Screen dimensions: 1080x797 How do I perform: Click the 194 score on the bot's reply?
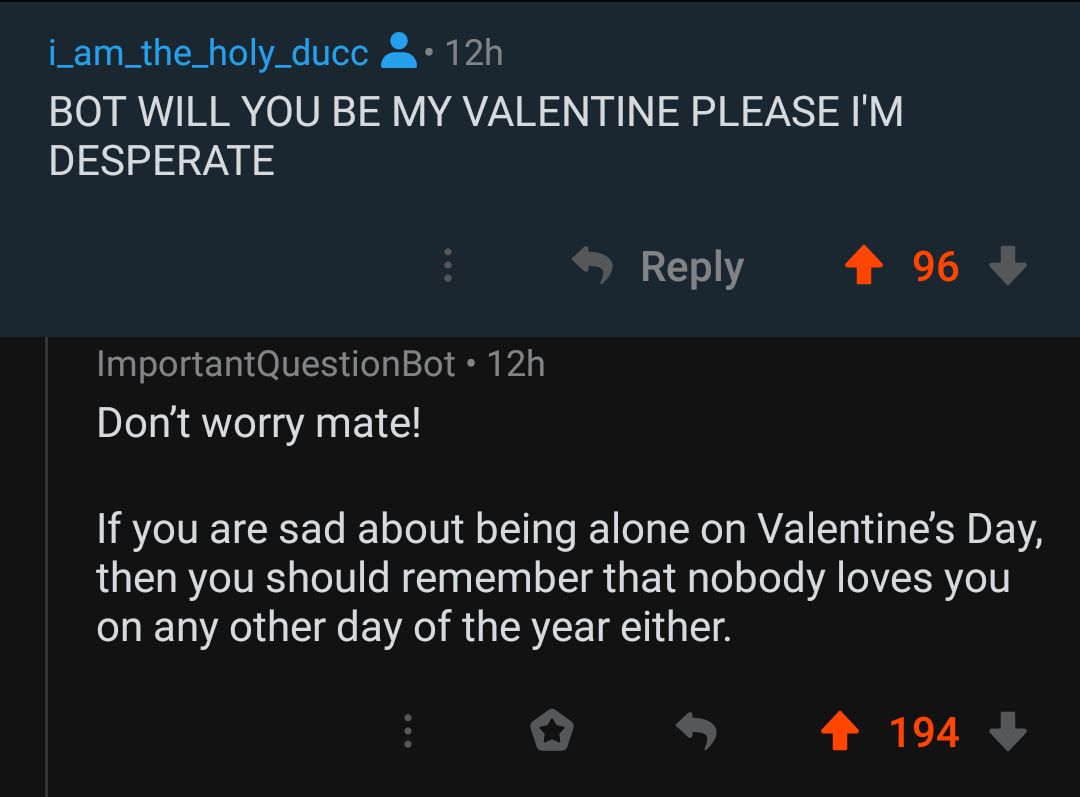click(924, 732)
